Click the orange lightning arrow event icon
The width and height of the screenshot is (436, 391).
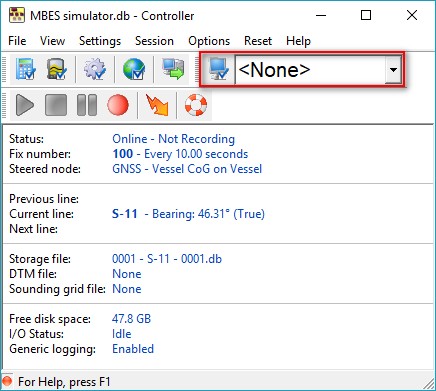pos(157,105)
